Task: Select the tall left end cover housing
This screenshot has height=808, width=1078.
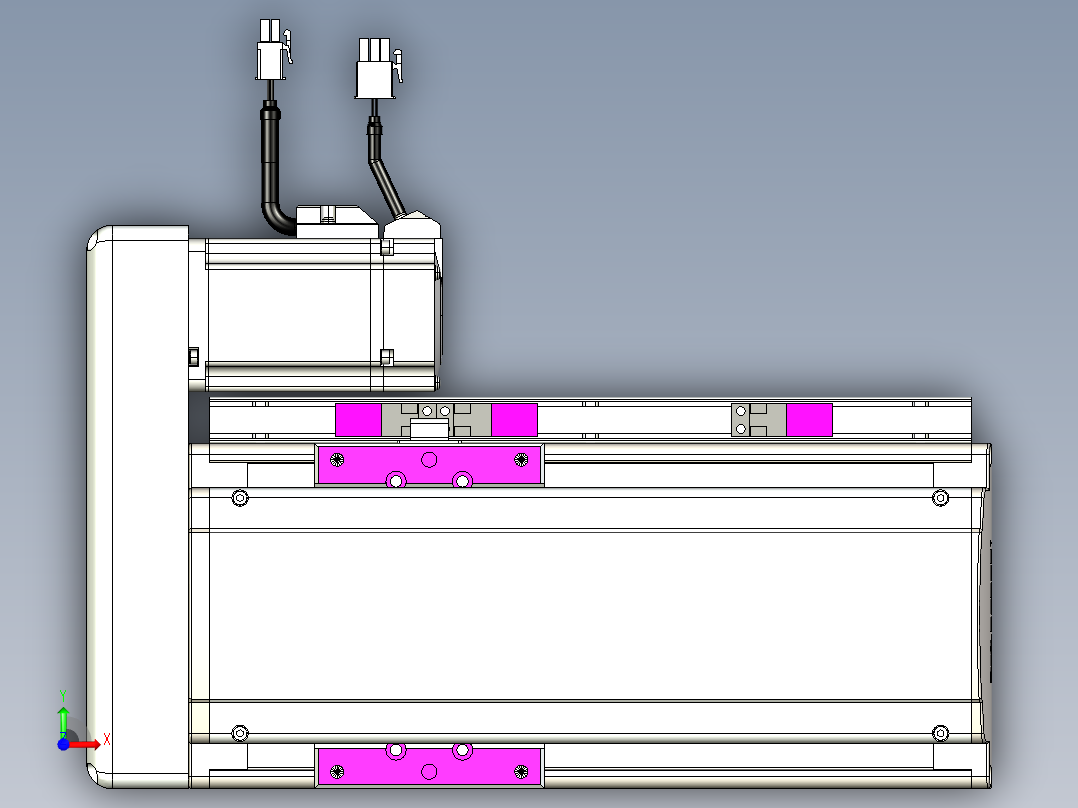Action: click(x=138, y=506)
